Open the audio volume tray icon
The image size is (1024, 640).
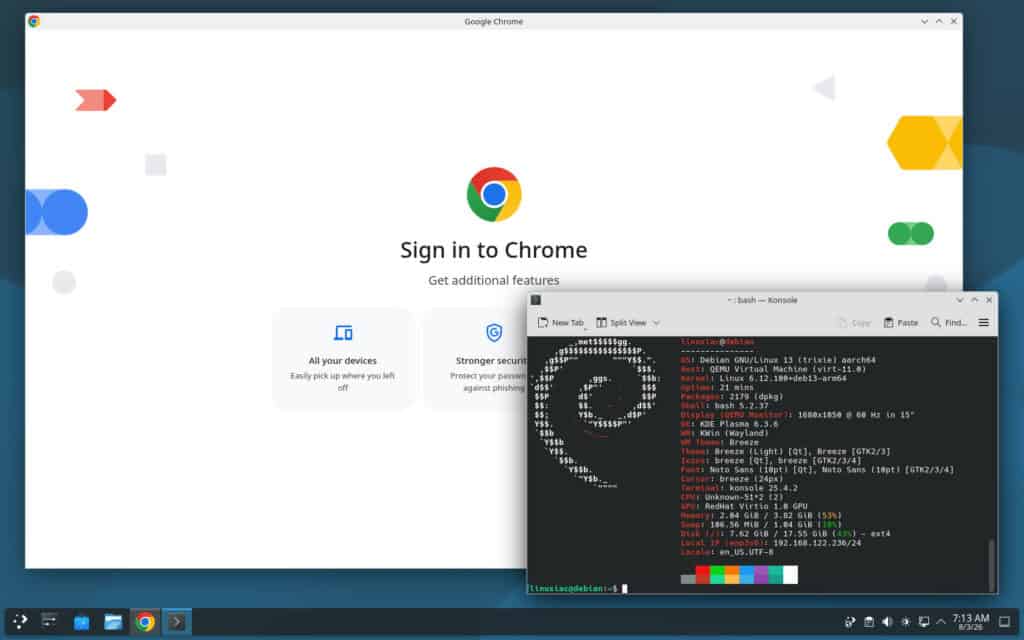click(x=887, y=622)
